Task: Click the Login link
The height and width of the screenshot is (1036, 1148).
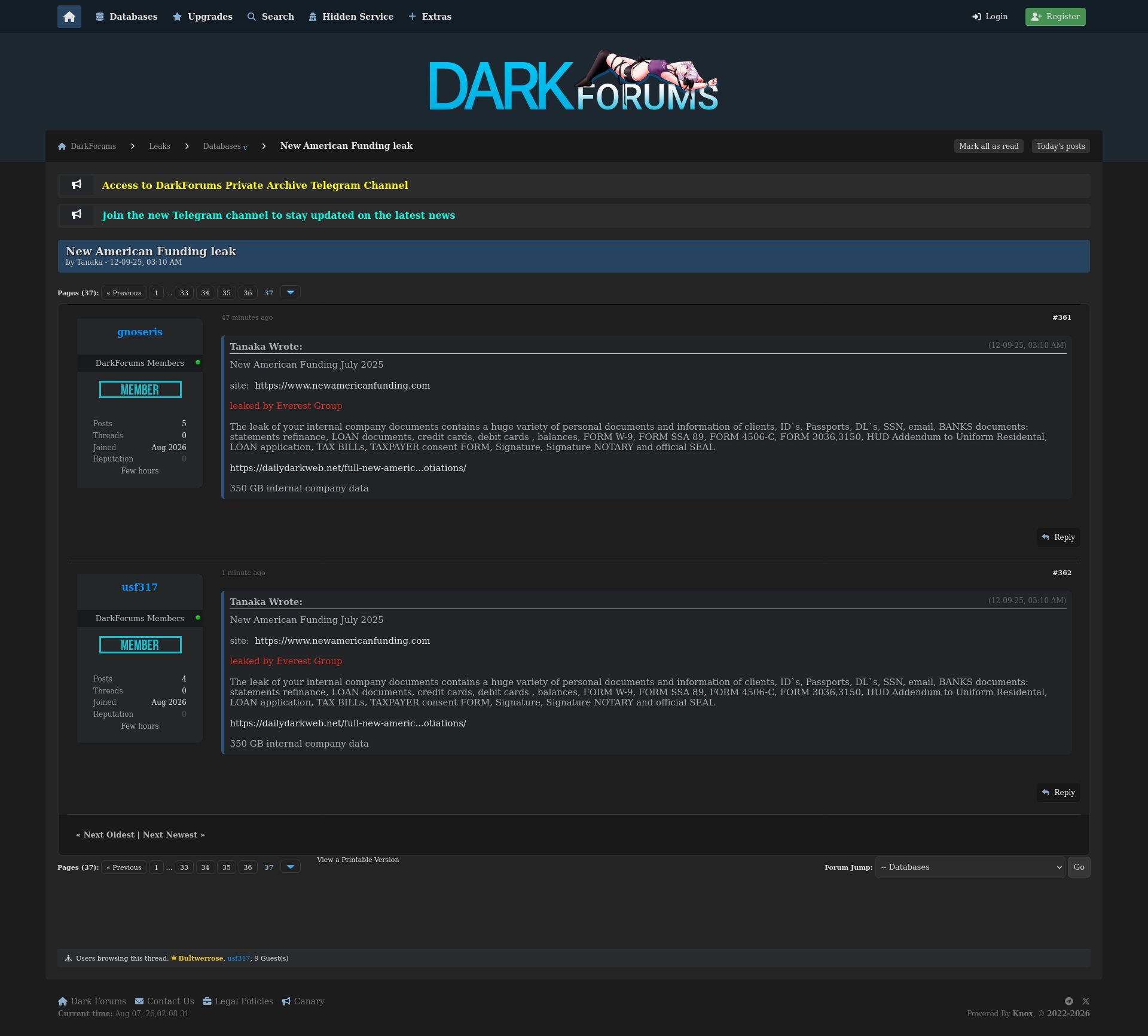Action: 990,17
